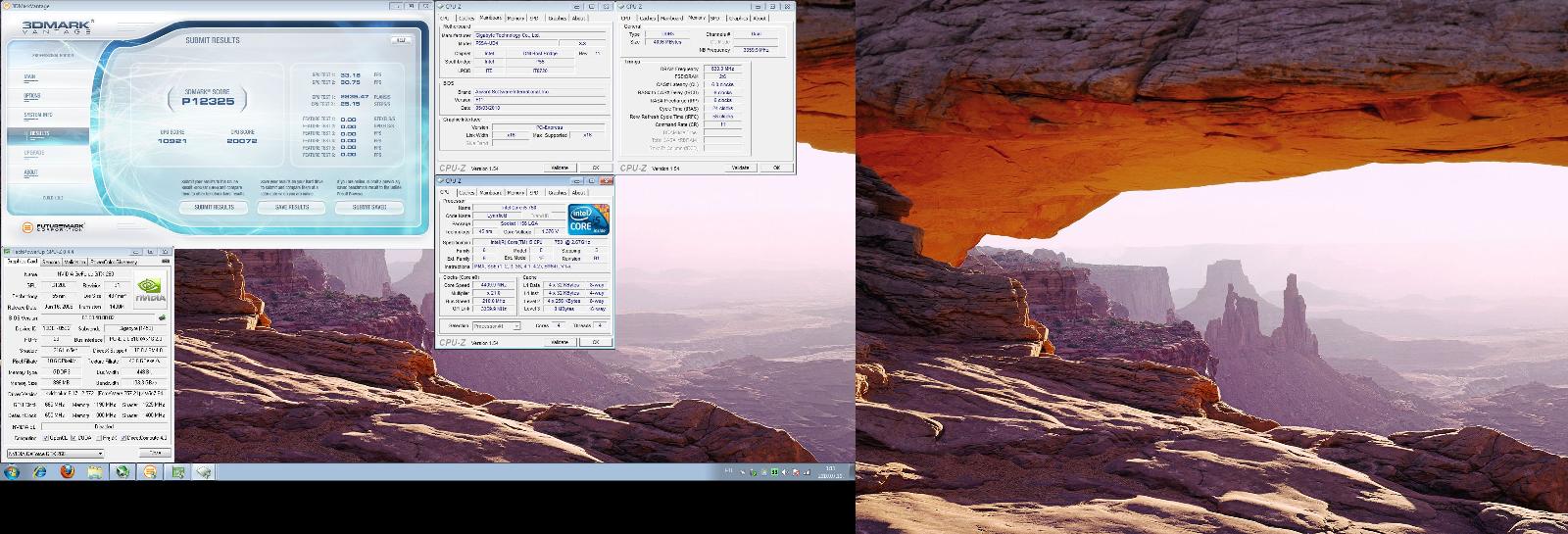Click the CPU score value 10921
This screenshot has height=534, width=1568.
[x=171, y=141]
